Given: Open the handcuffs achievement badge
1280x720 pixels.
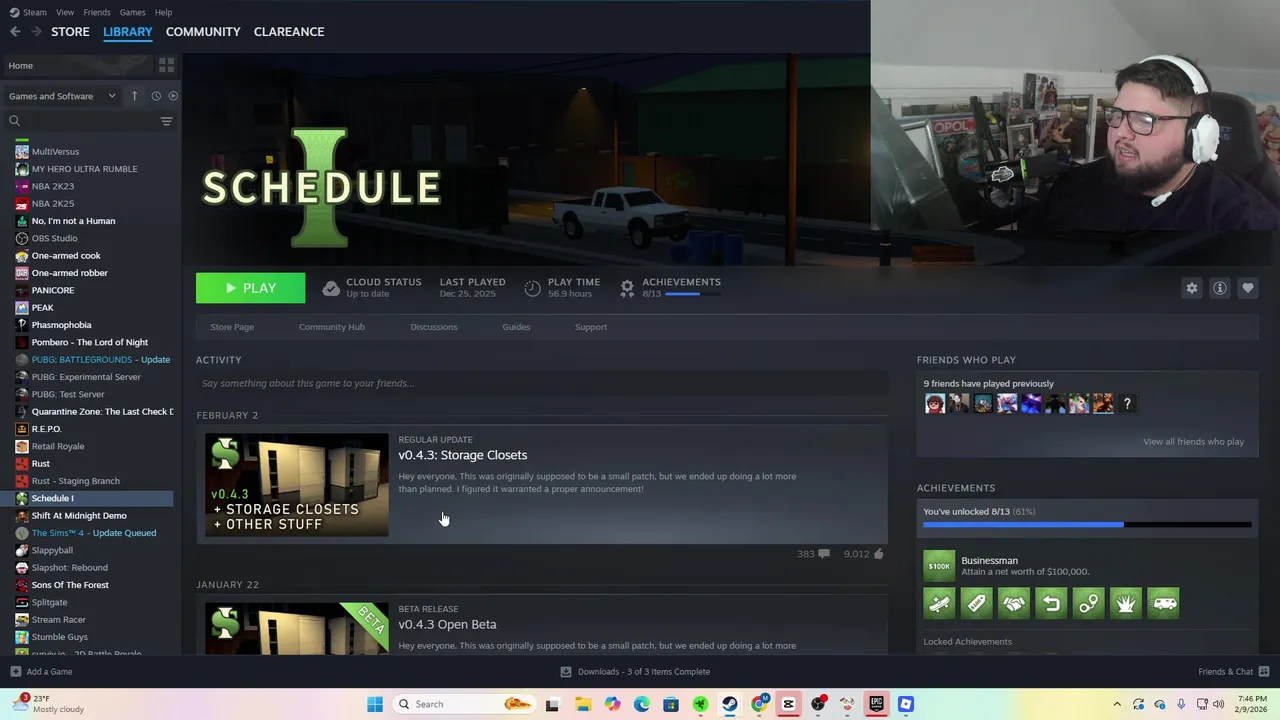Looking at the screenshot, I should tap(1089, 603).
